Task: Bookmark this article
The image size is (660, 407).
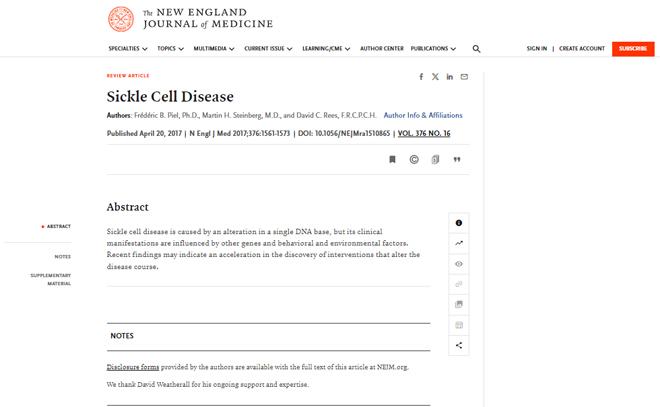Action: (392, 160)
